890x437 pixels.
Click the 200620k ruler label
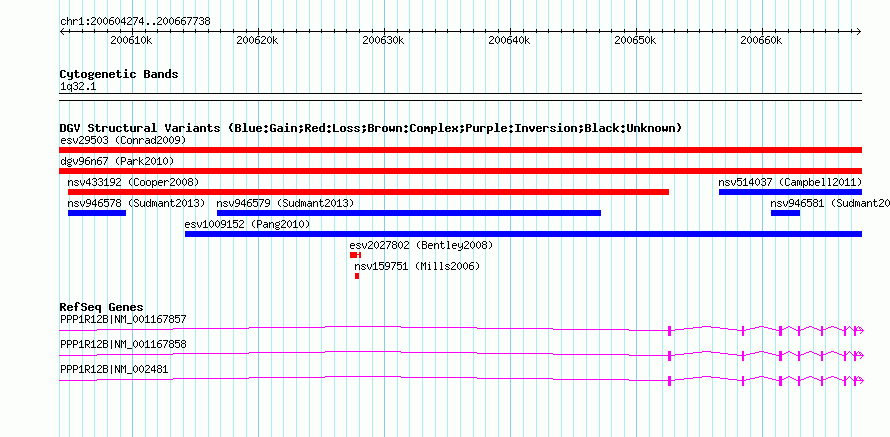[257, 40]
